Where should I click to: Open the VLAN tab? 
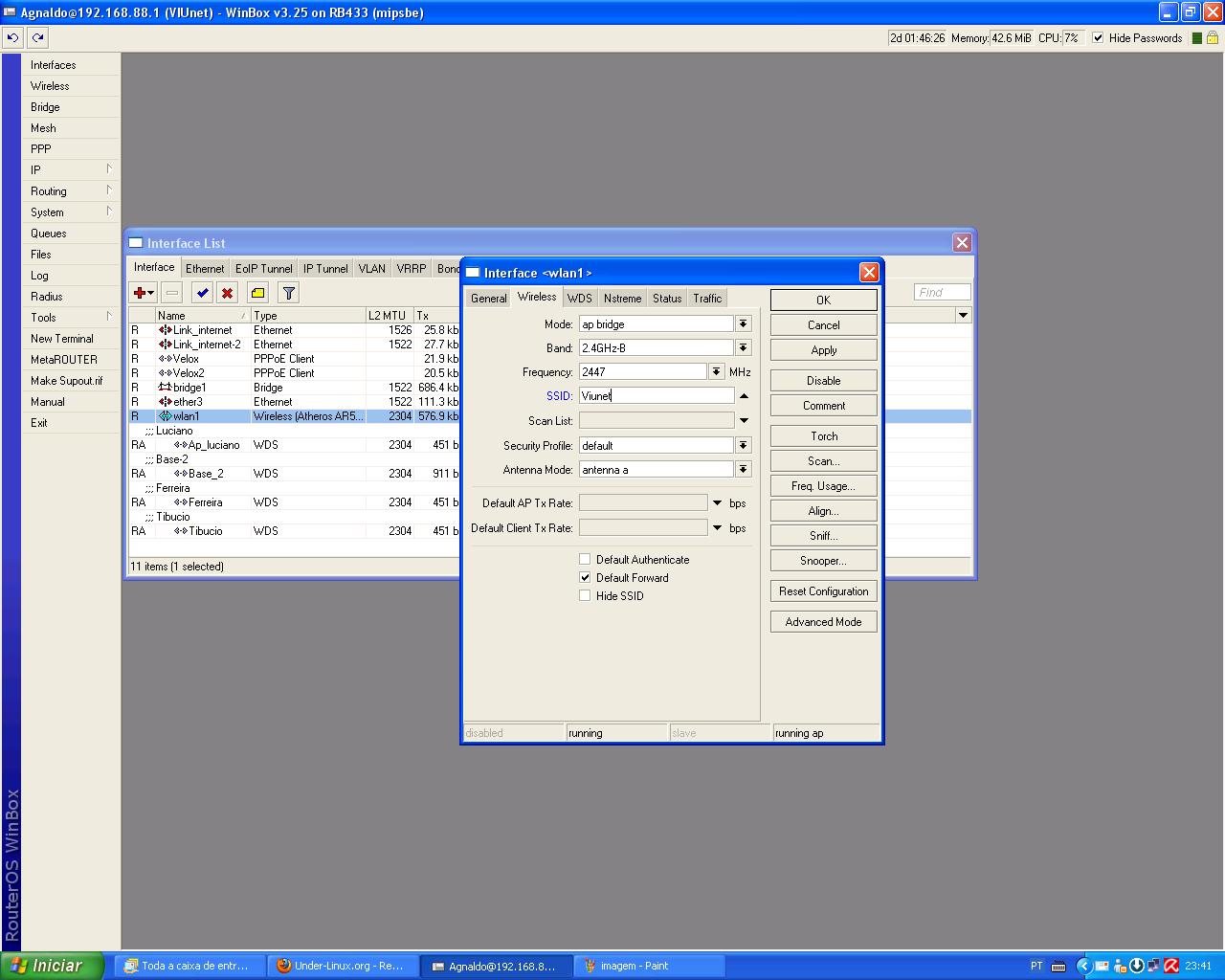point(371,269)
